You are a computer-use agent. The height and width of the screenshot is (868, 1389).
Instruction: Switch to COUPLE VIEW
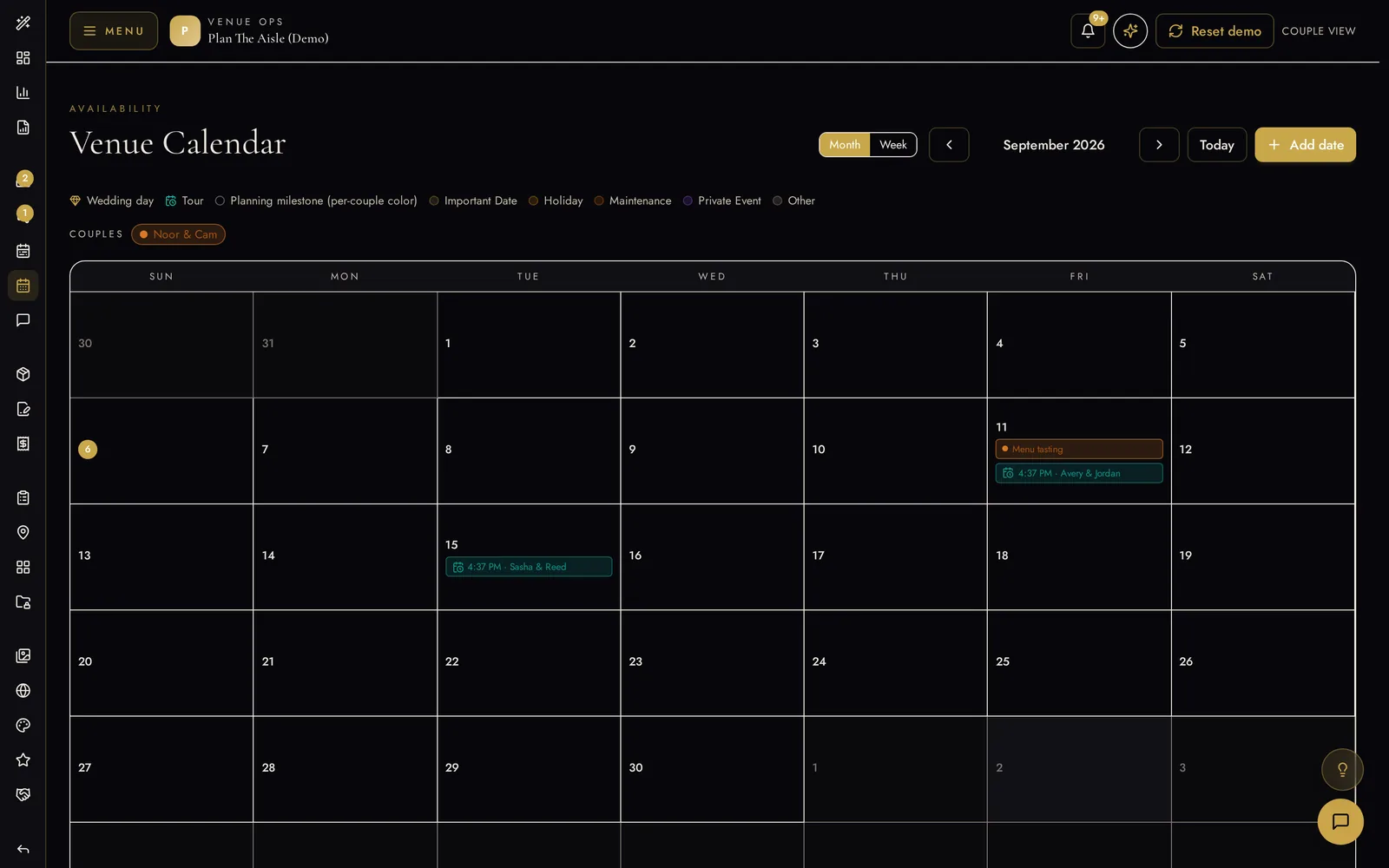point(1319,31)
